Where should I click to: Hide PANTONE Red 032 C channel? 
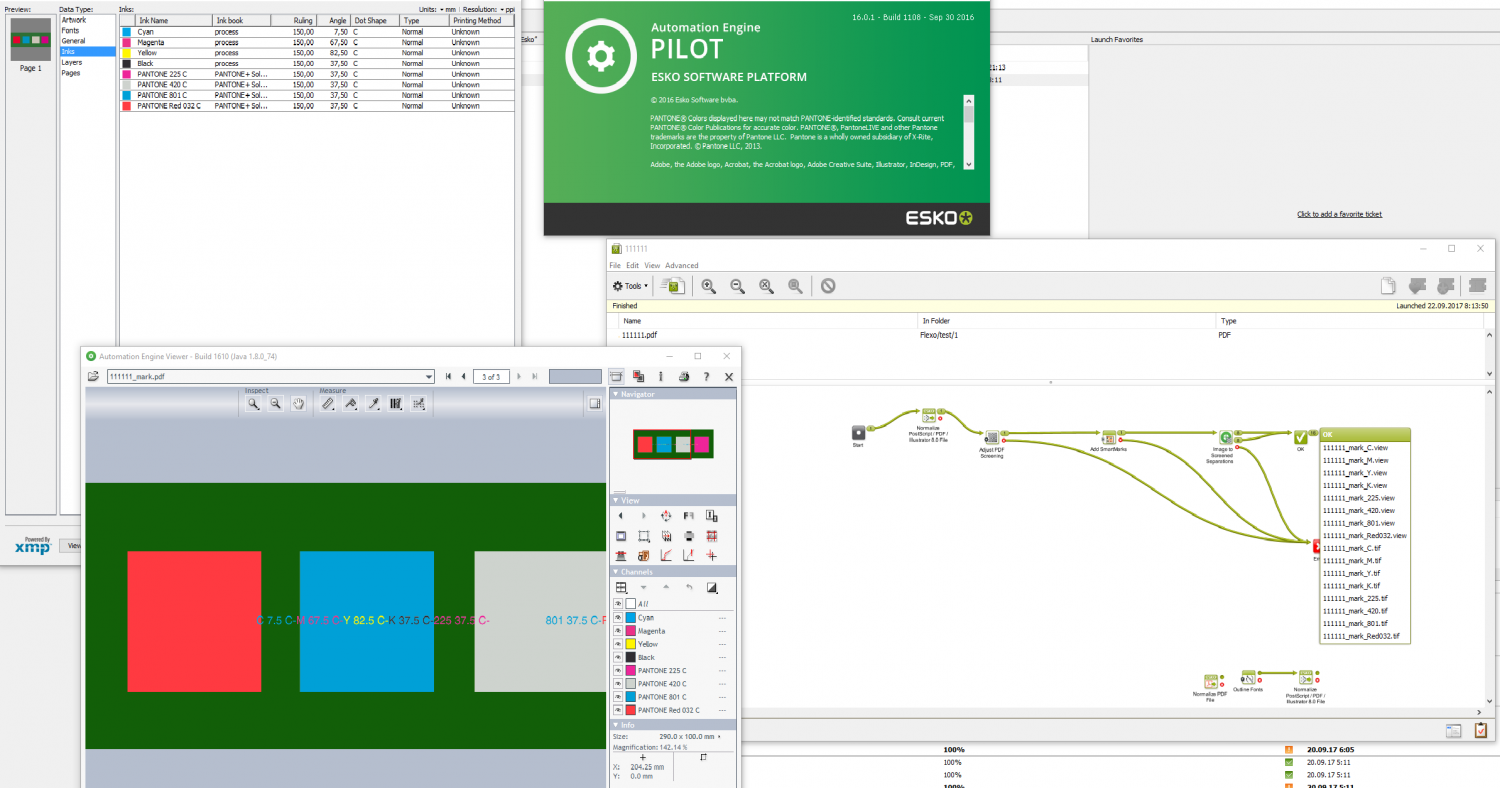618,709
